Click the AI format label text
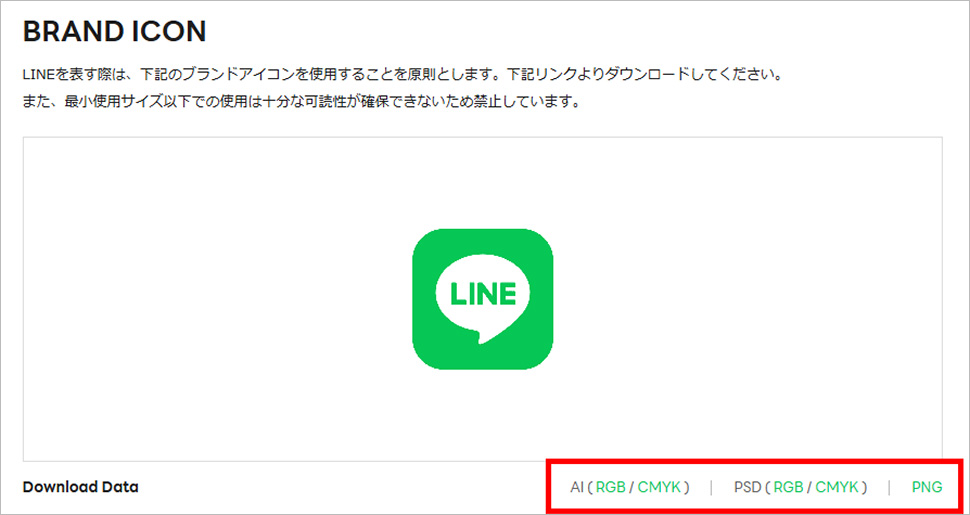The height and width of the screenshot is (515, 970). pyautogui.click(x=577, y=487)
